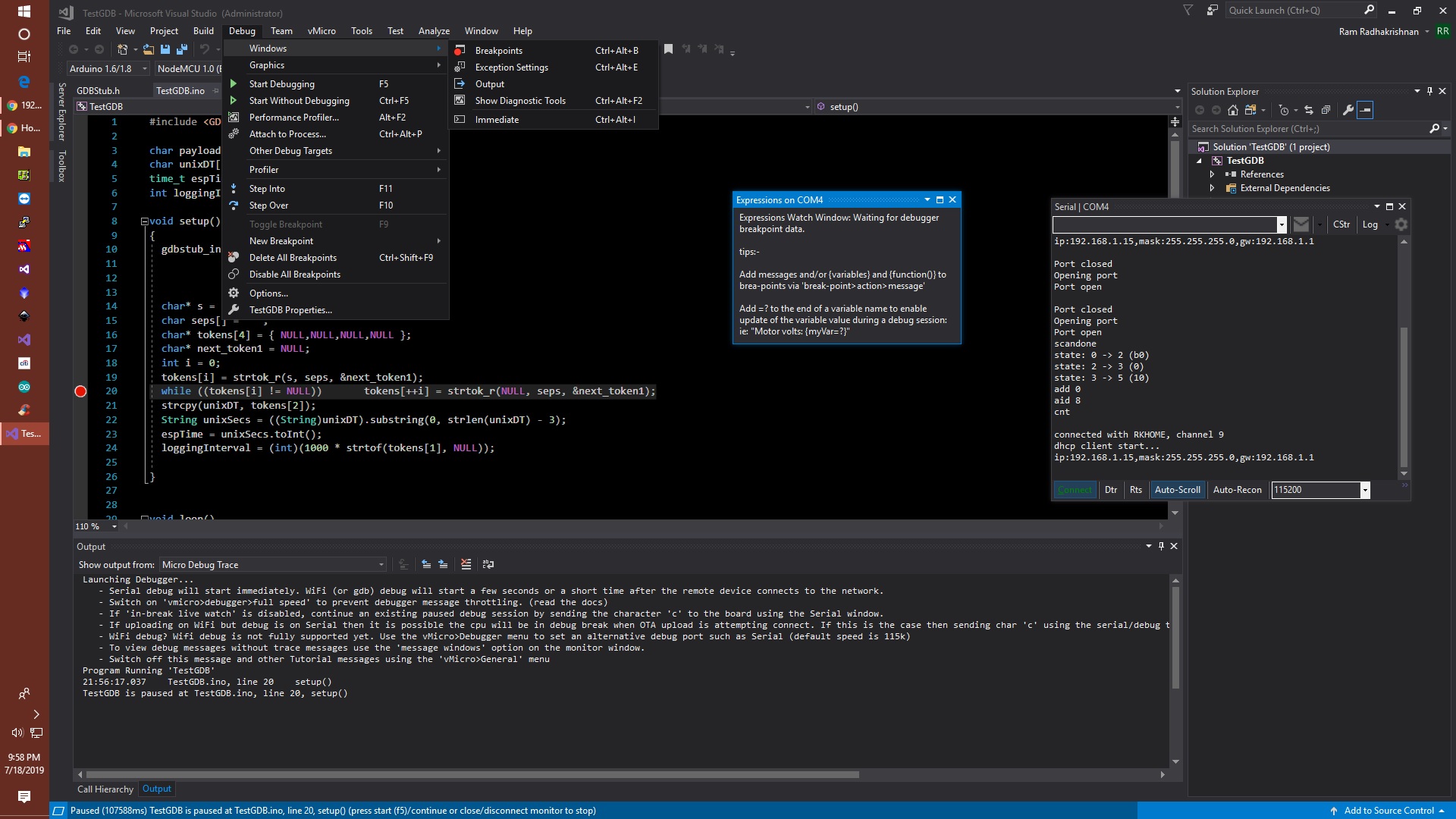Click the Save icon in the toolbar
The width and height of the screenshot is (1456, 819).
(165, 49)
